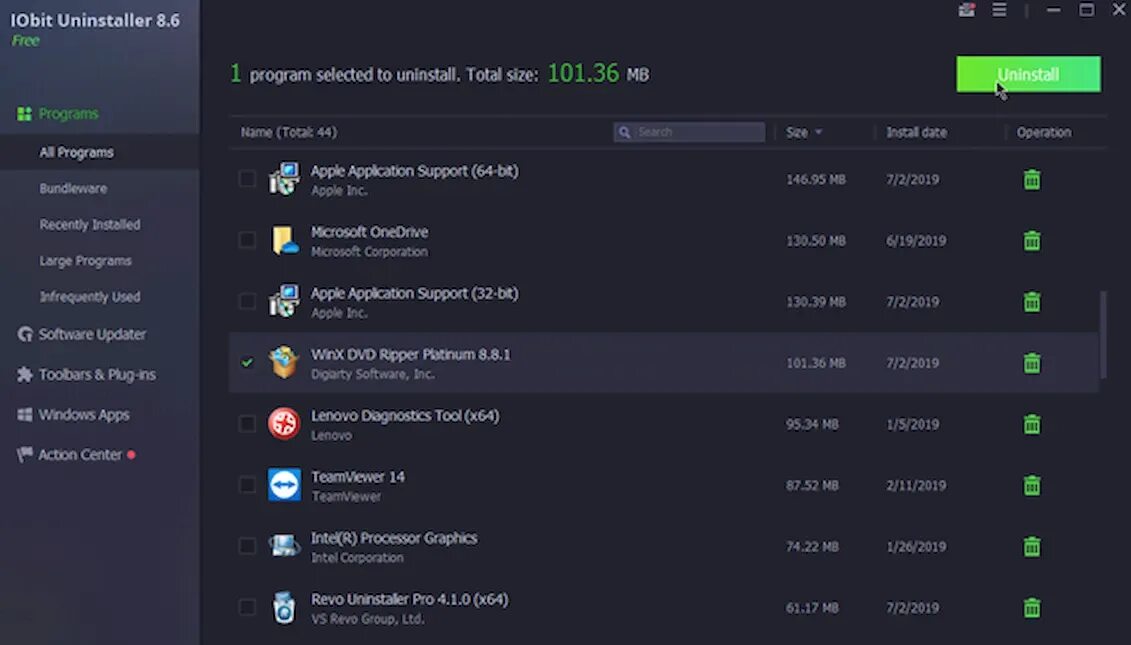
Task: Select the Revo Uninstaller Pro 4.1.0 (x64) name
Action: (x=410, y=600)
